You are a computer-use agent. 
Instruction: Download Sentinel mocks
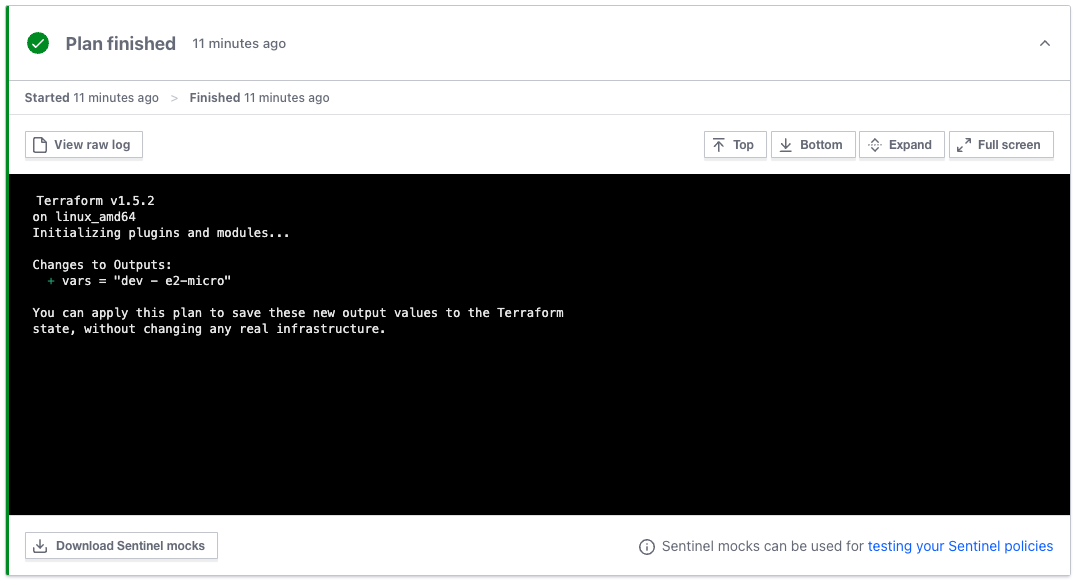click(x=121, y=546)
